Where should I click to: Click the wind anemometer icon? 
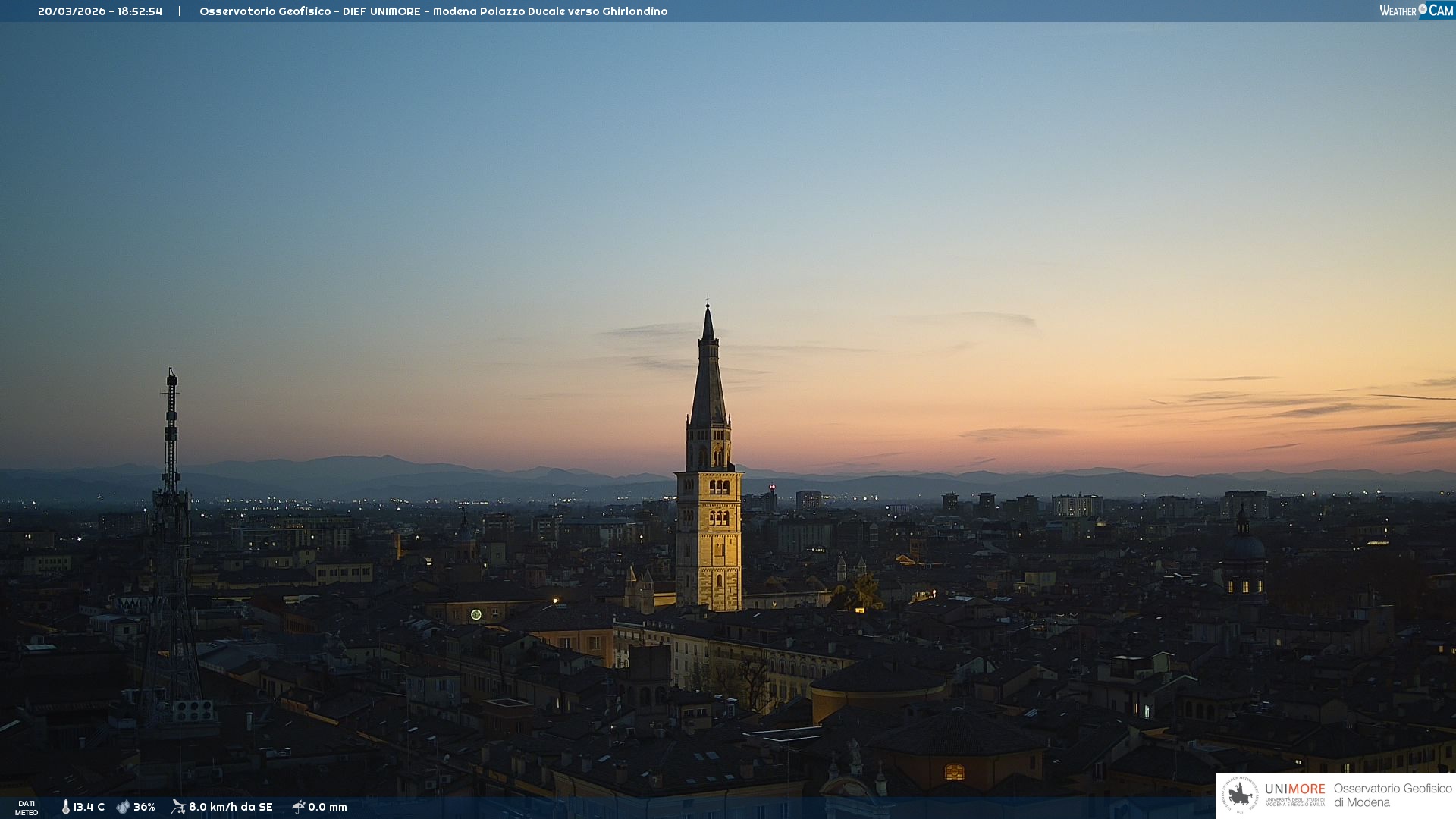(178, 807)
